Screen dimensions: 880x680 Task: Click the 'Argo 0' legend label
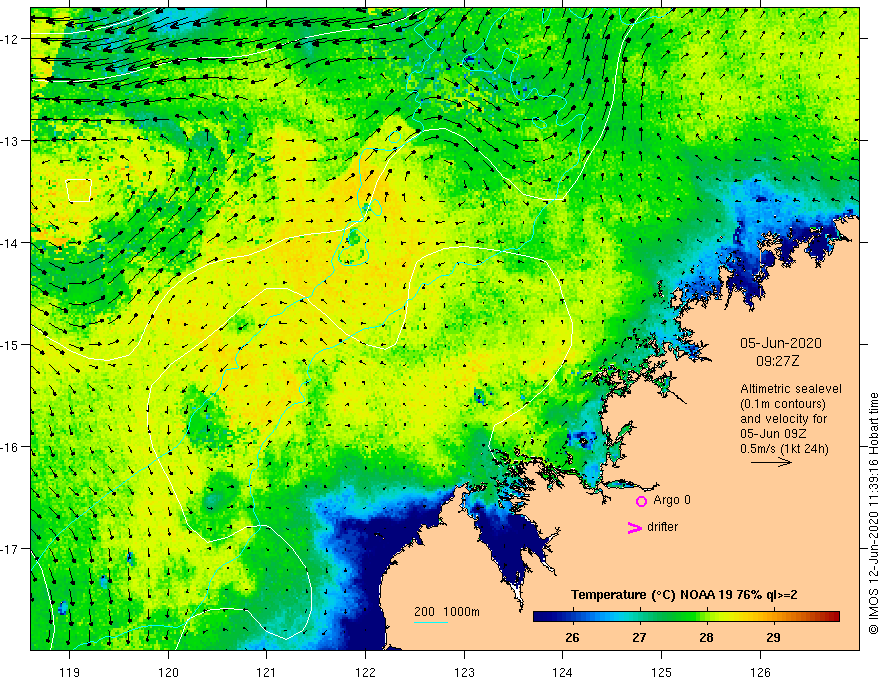click(x=672, y=500)
